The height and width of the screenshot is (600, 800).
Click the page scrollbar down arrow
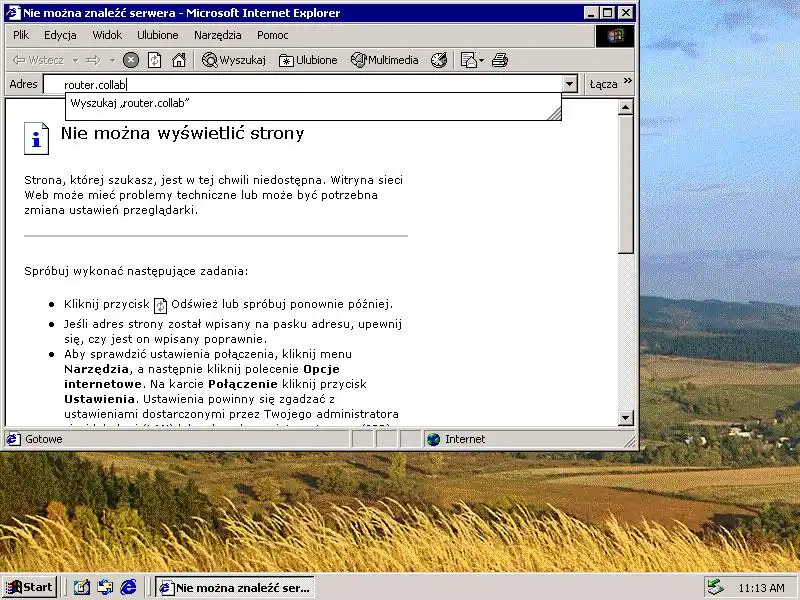point(626,418)
